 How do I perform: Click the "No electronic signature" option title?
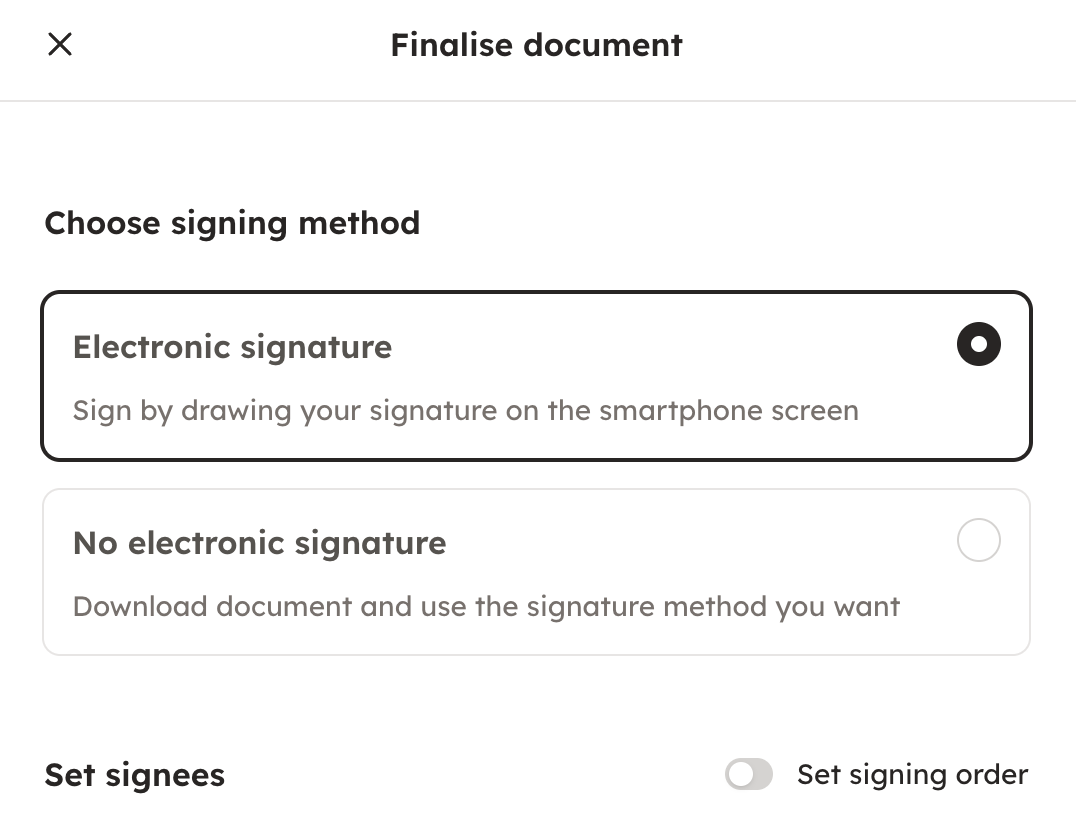259,543
